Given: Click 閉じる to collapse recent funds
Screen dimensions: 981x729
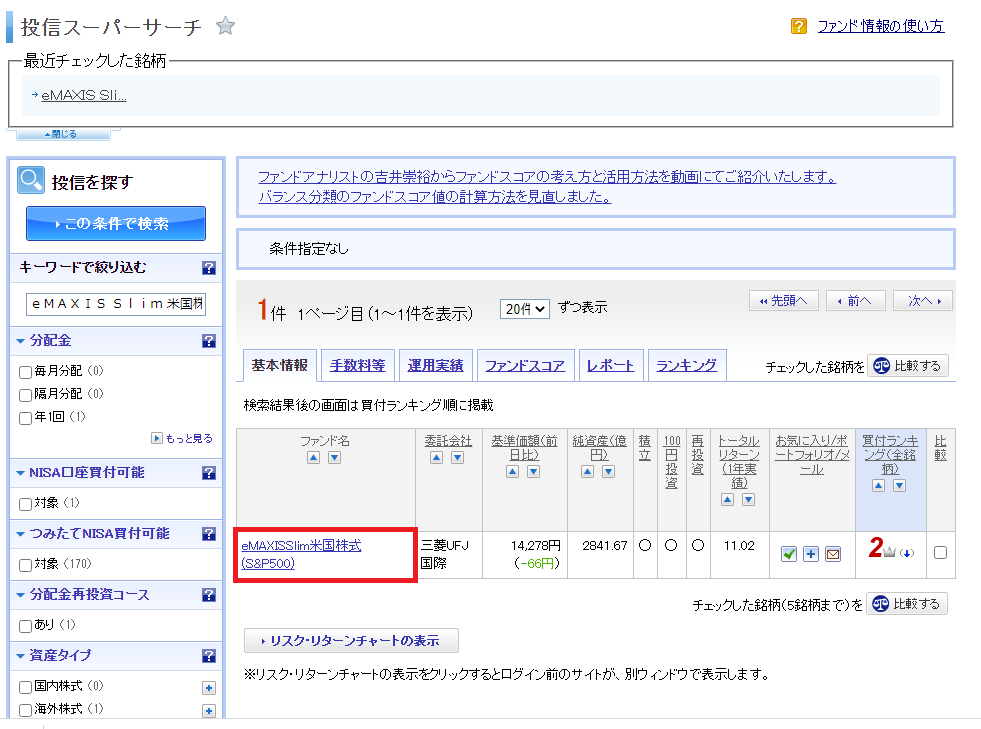Looking at the screenshot, I should (x=63, y=134).
